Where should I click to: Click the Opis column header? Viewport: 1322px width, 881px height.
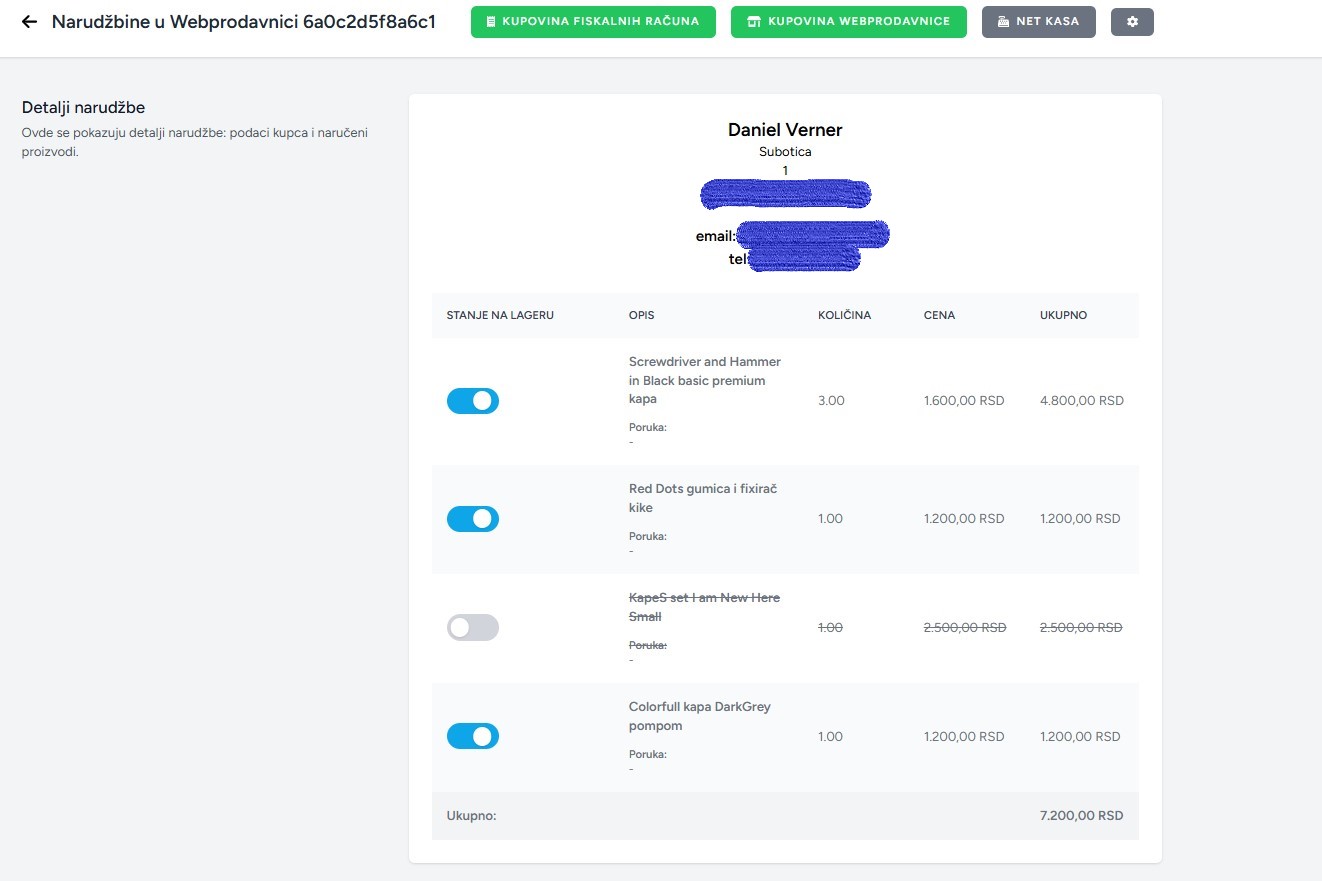[x=642, y=315]
